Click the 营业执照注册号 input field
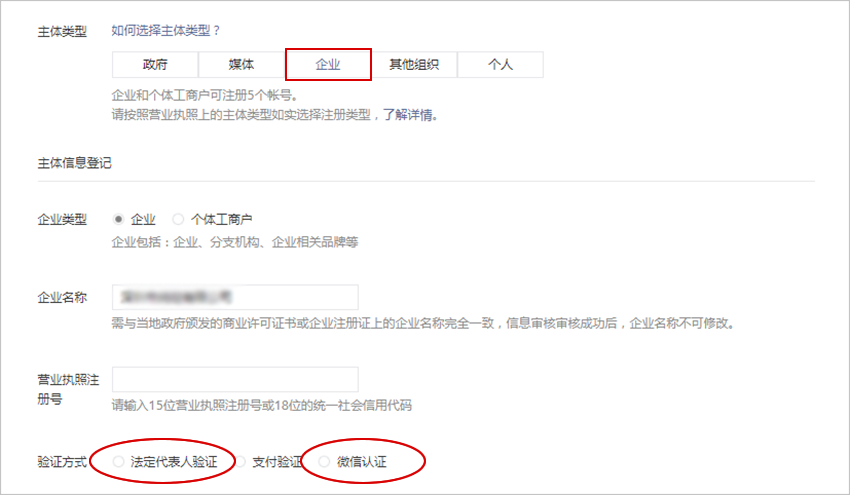Image resolution: width=850 pixels, height=495 pixels. pyautogui.click(x=235, y=380)
